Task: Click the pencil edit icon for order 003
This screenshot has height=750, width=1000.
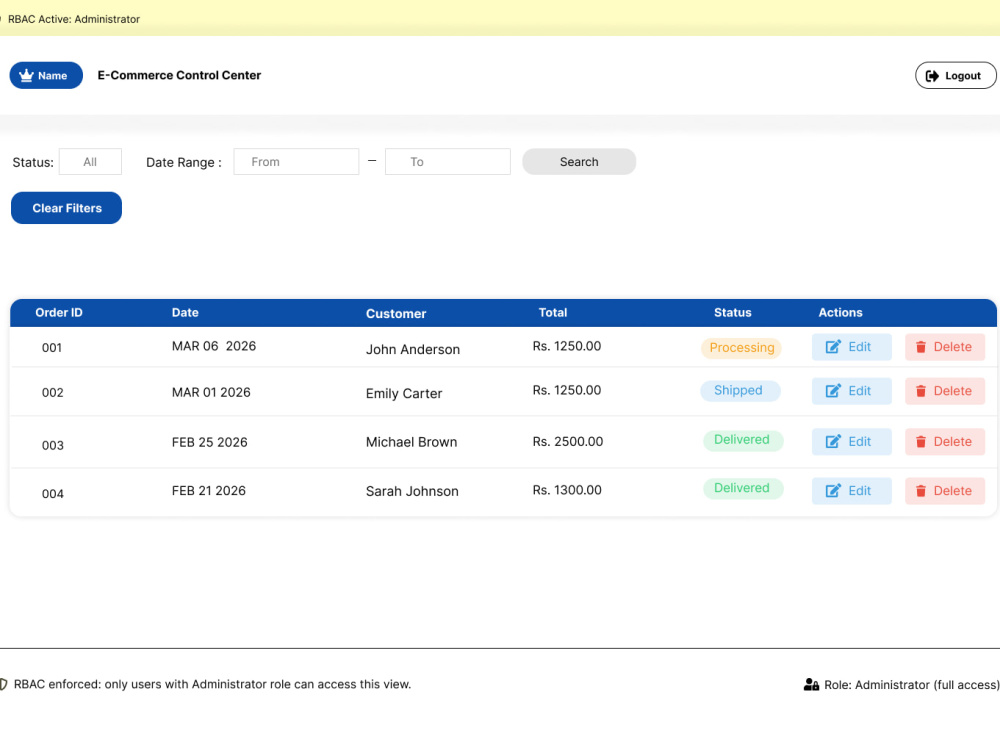Action: pyautogui.click(x=833, y=441)
